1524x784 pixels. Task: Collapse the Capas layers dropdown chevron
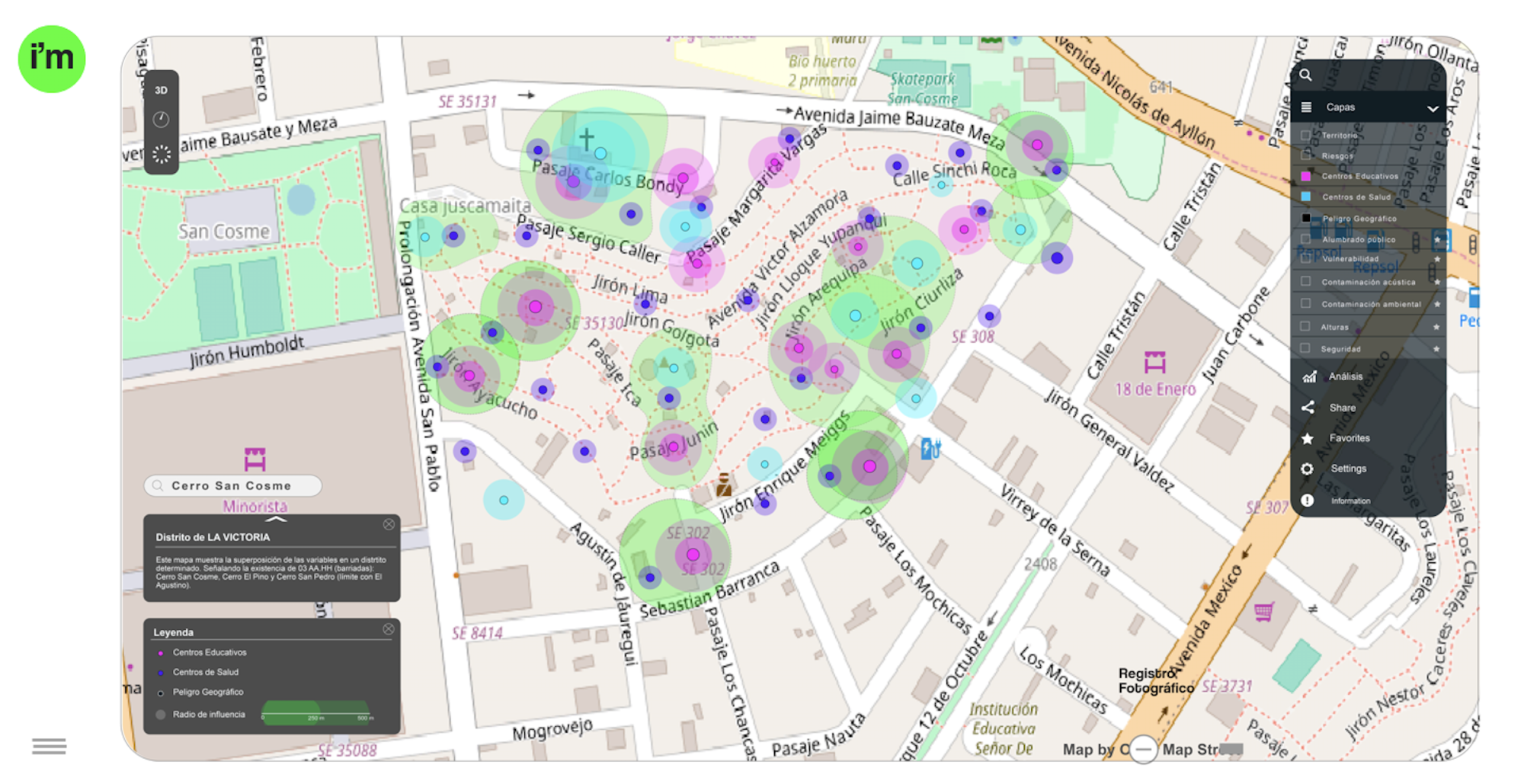(x=1433, y=108)
